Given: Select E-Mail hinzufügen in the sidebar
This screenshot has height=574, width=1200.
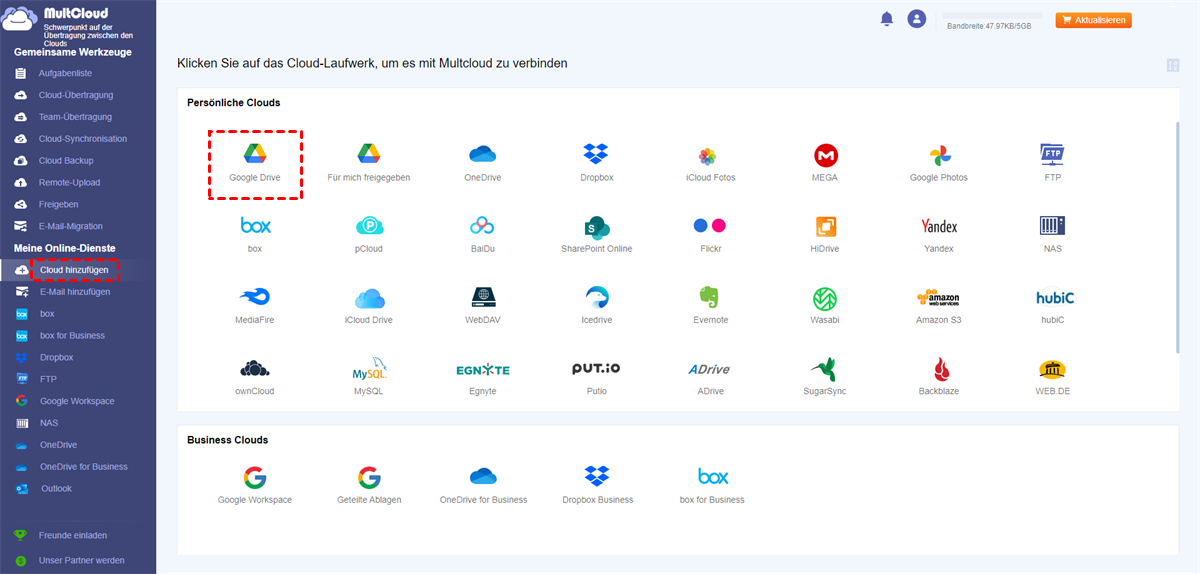Looking at the screenshot, I should (x=77, y=292).
